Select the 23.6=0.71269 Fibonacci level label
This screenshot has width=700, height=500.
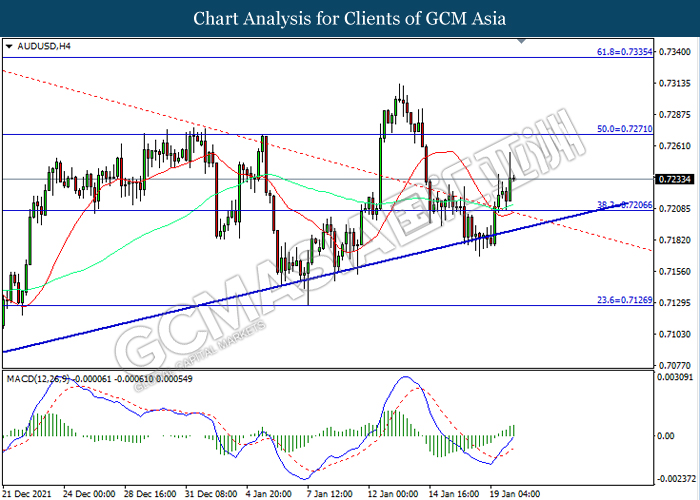[625, 300]
